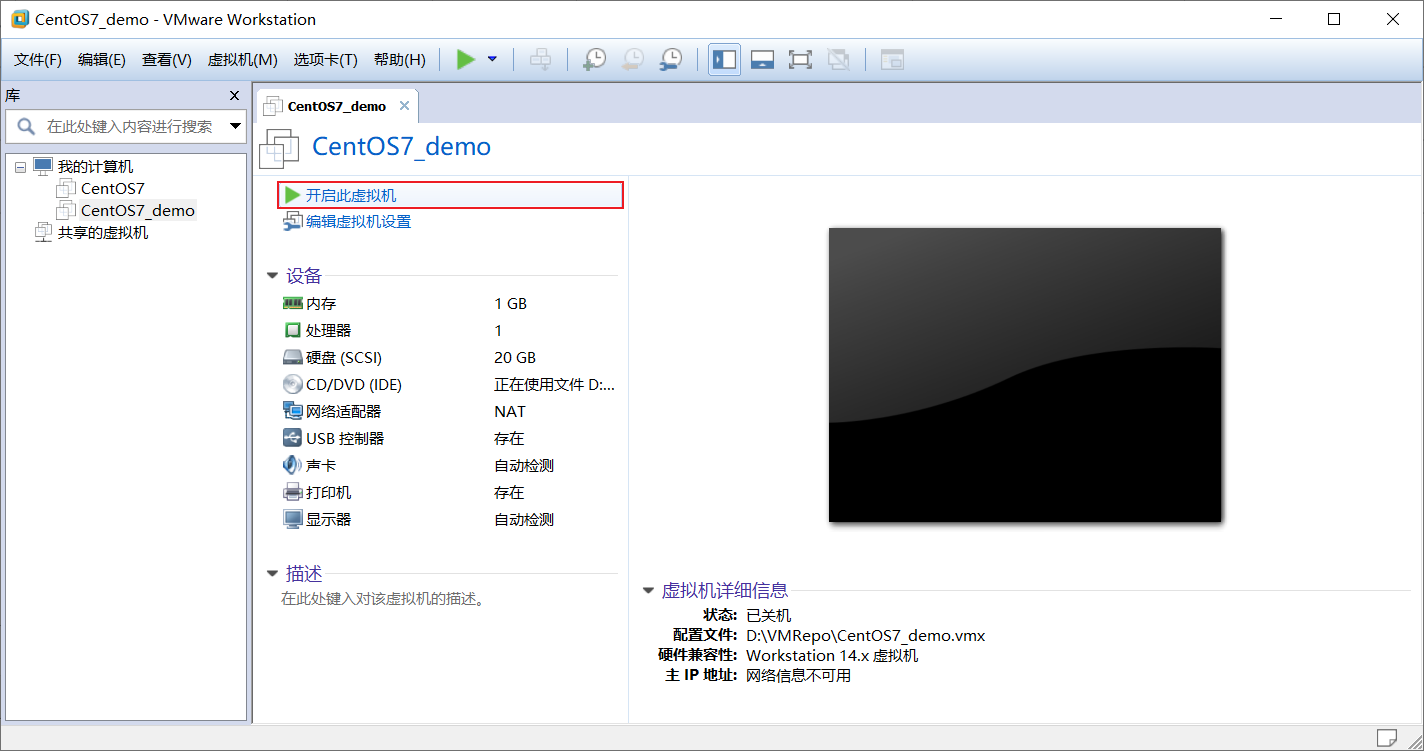Collapse the 我的计算机 tree node
The height and width of the screenshot is (751, 1424).
tap(21, 167)
